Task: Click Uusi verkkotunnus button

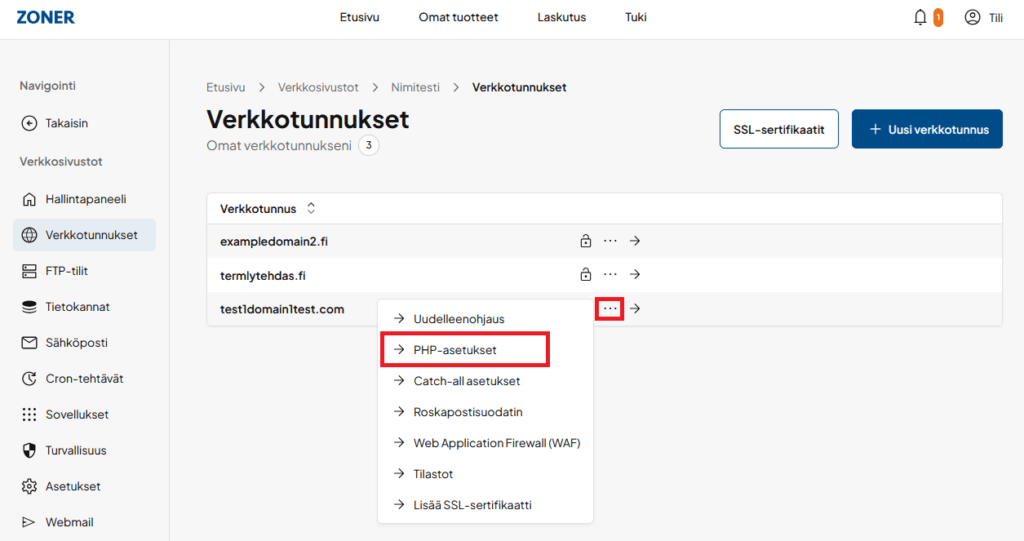Action: click(926, 129)
